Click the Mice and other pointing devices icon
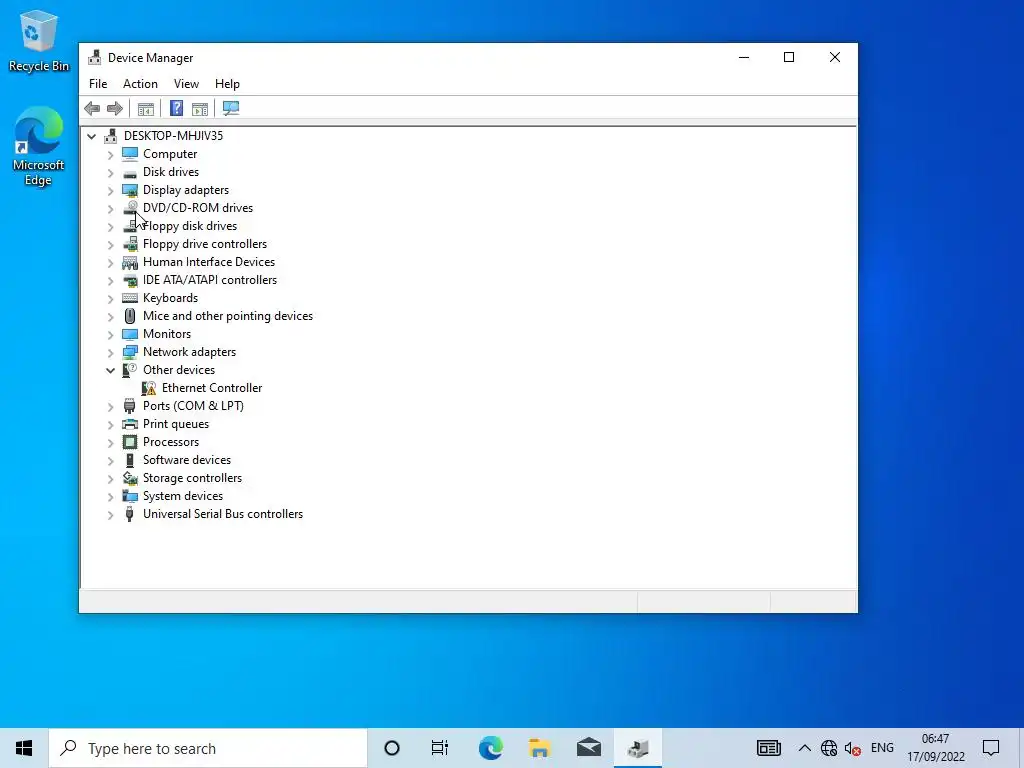The image size is (1024, 768). pyautogui.click(x=130, y=316)
